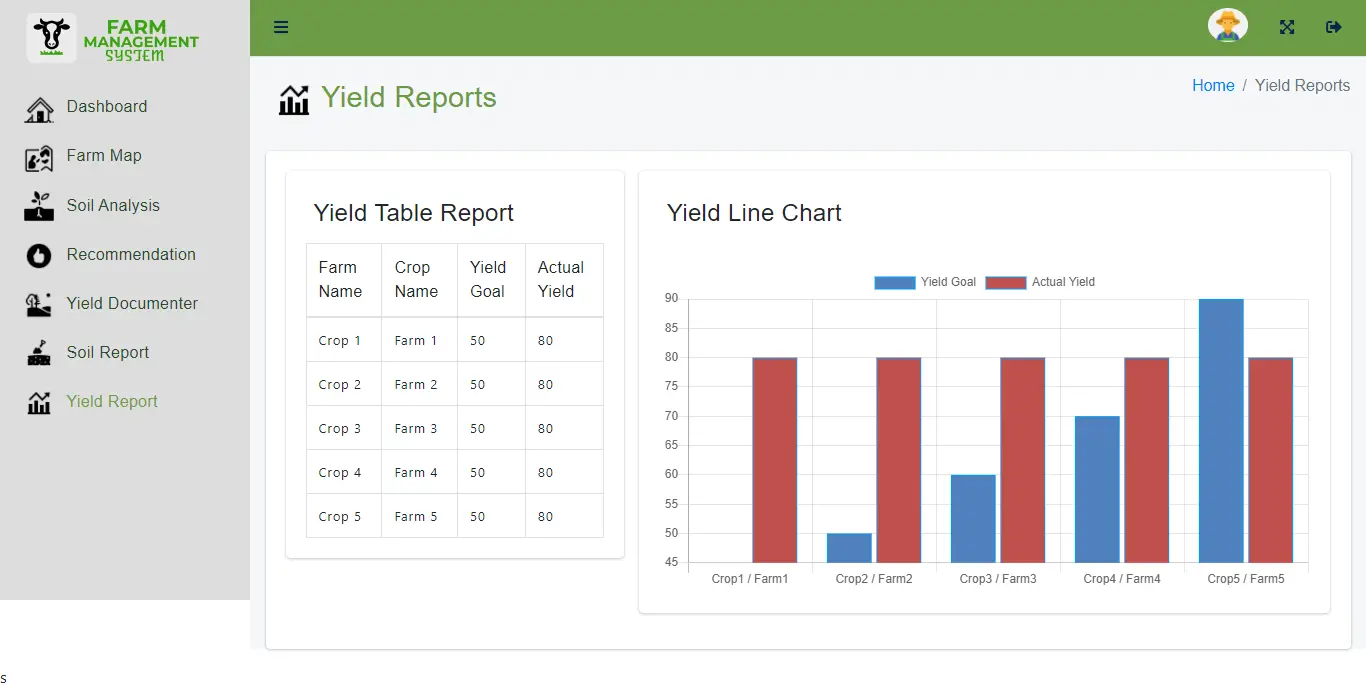
Task: Click the Crop 5 row in Yield Table Report
Action: [x=454, y=516]
